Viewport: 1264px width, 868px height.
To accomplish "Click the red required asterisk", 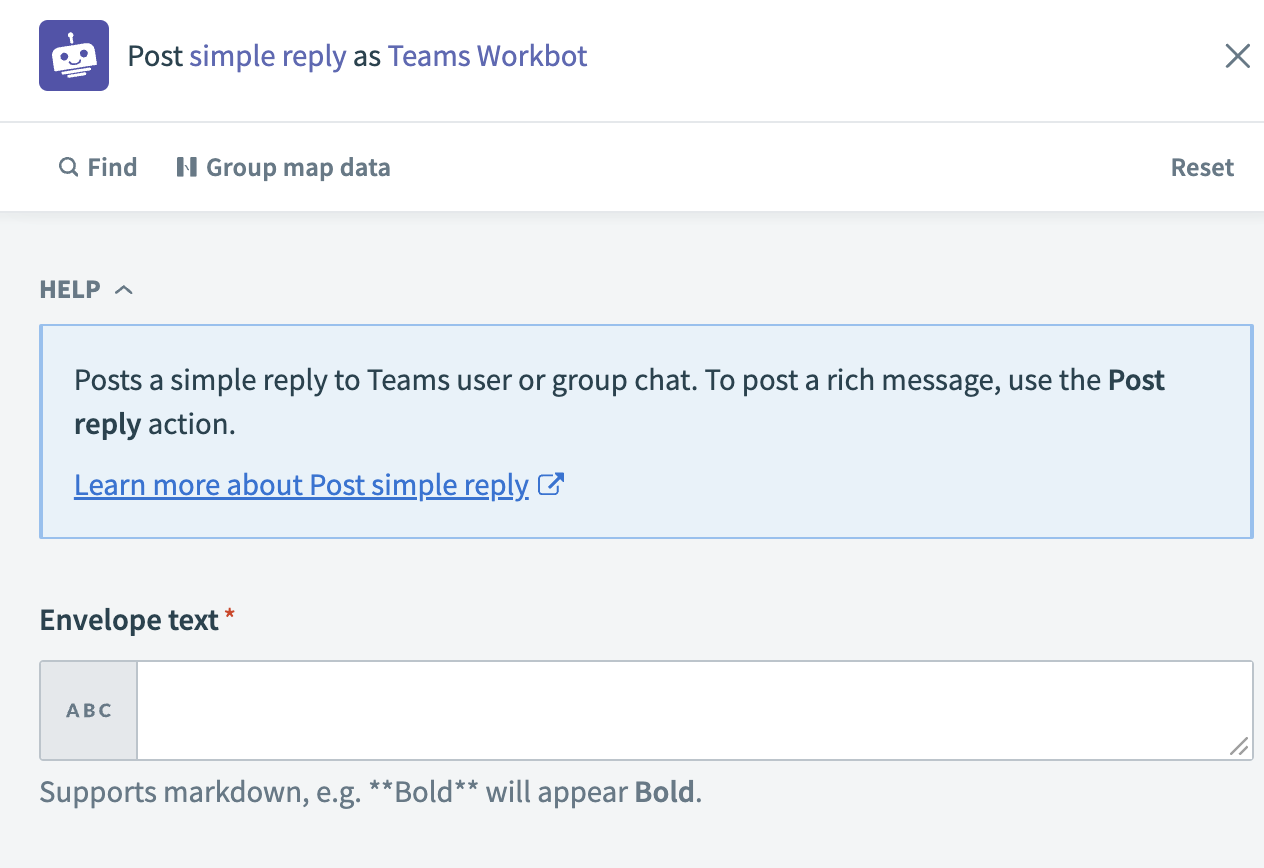I will (230, 617).
